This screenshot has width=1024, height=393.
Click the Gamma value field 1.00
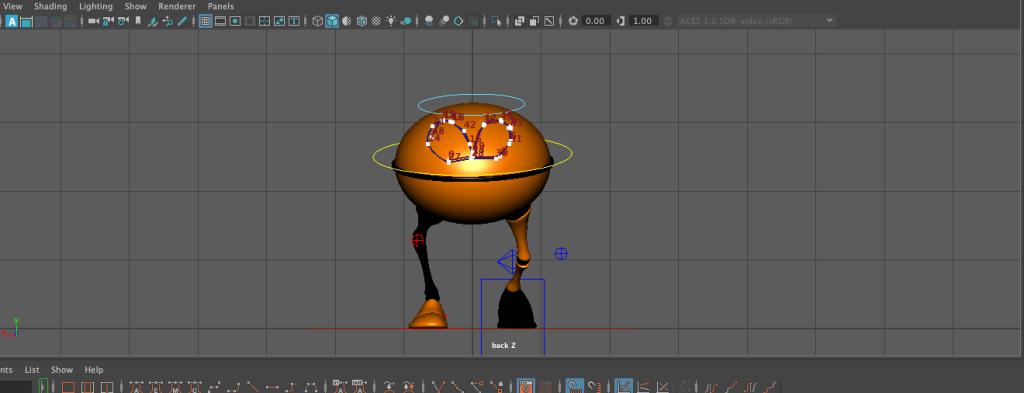coord(643,21)
